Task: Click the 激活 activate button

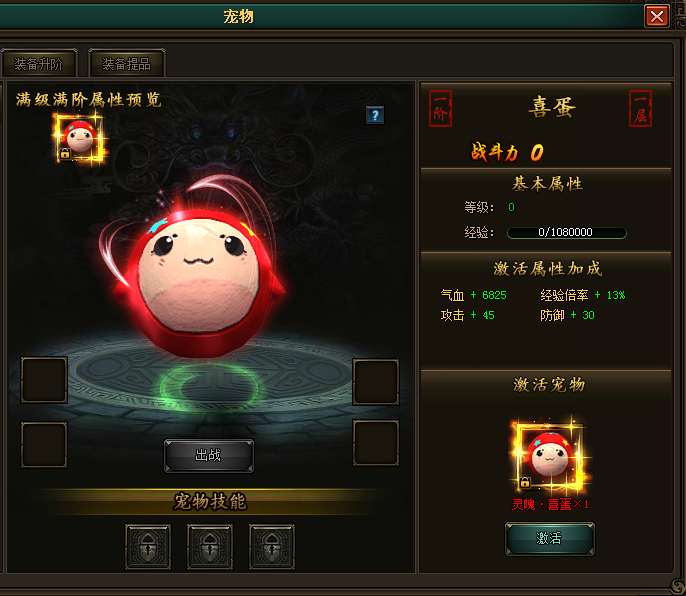Action: 550,538
